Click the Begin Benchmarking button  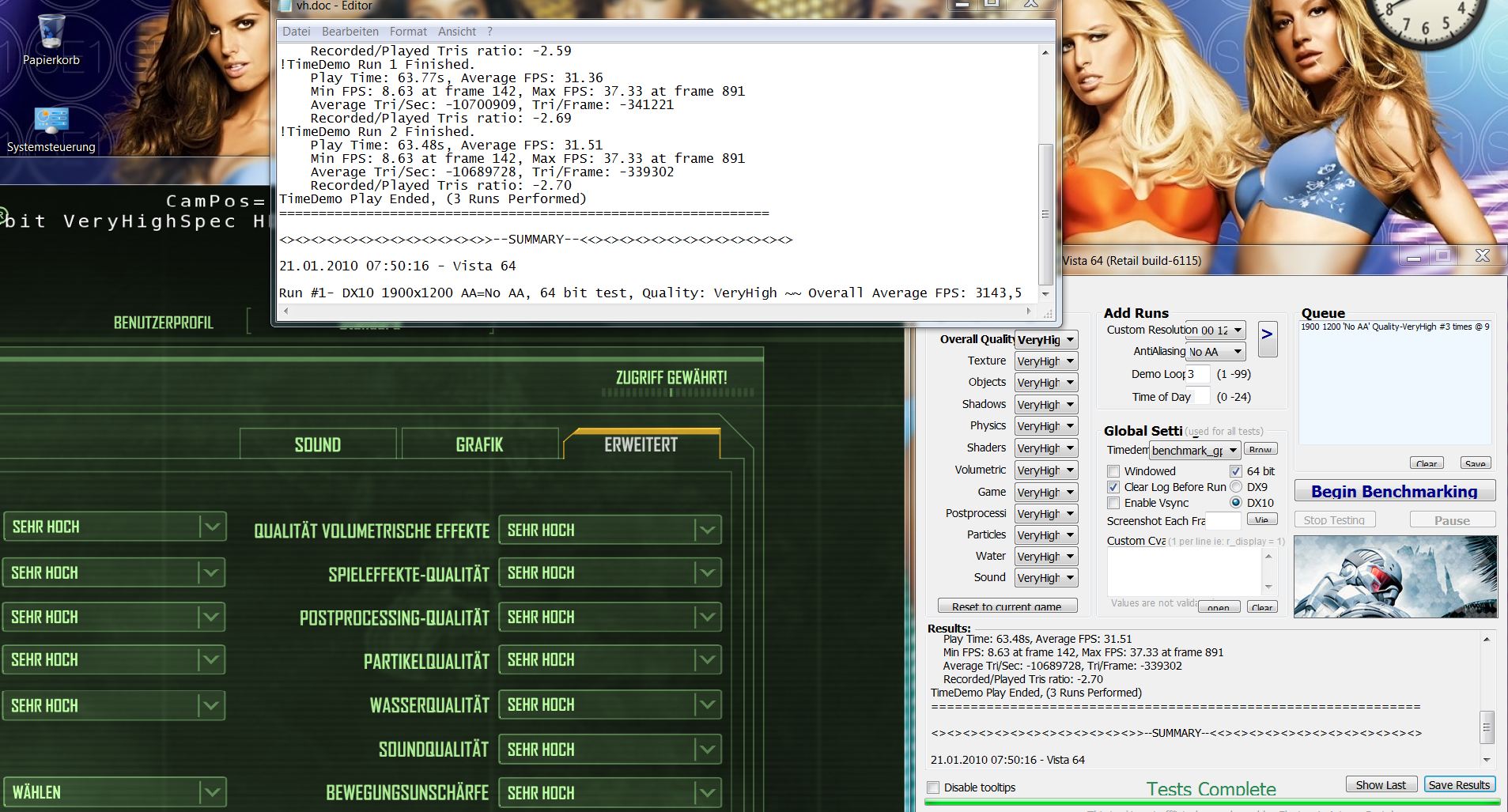tap(1394, 492)
